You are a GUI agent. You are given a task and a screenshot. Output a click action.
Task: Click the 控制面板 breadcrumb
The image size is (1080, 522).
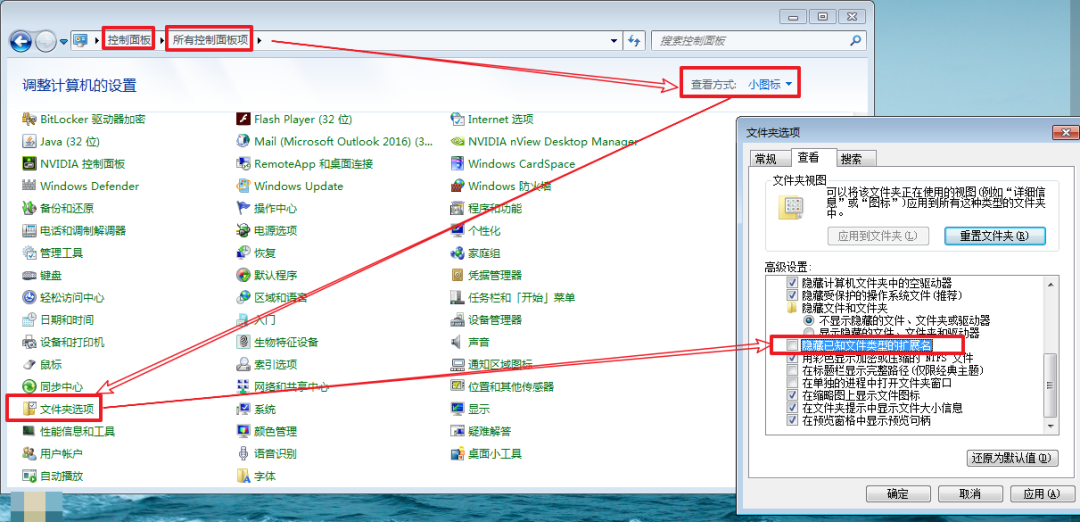click(129, 41)
